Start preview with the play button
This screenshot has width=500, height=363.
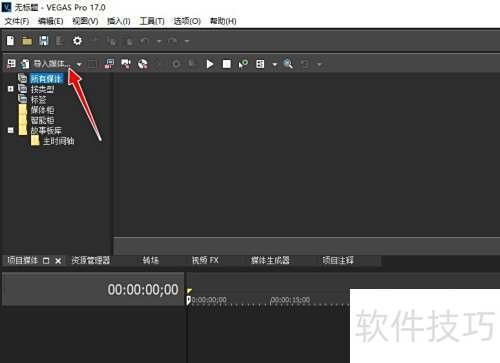[x=210, y=64]
